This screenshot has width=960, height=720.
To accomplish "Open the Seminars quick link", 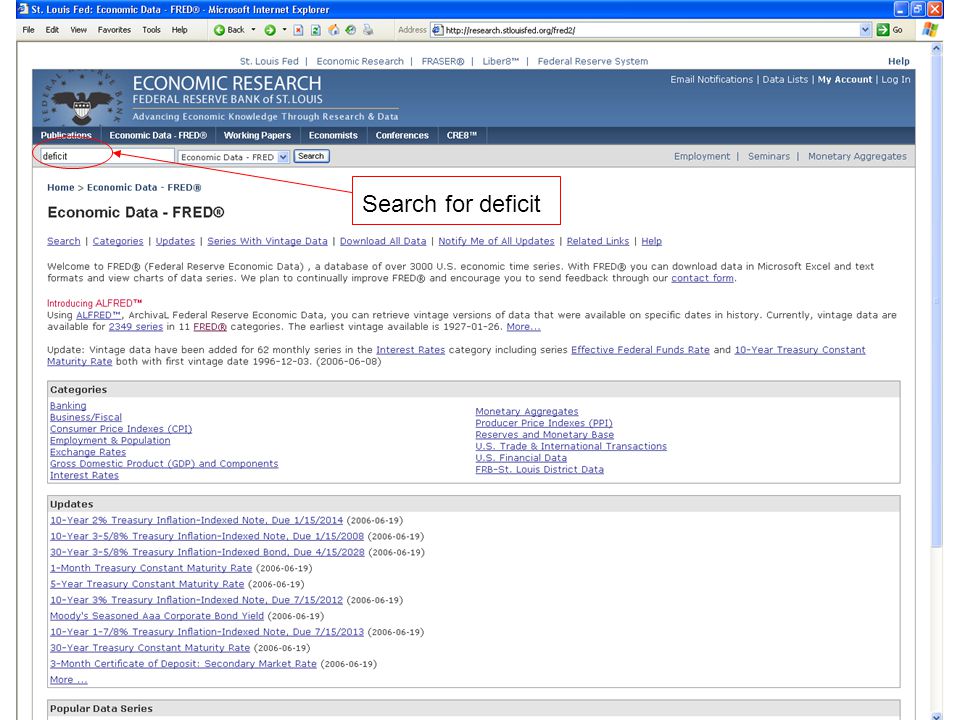I will coord(769,157).
